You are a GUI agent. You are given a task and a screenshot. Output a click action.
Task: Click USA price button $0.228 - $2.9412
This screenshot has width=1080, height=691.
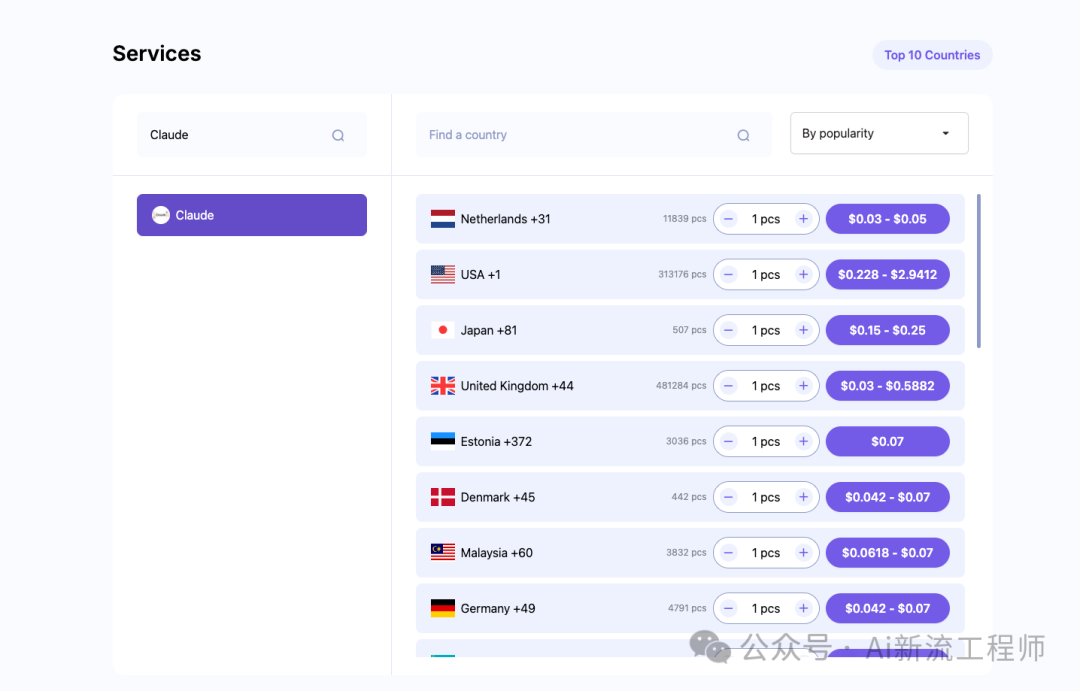coord(887,275)
